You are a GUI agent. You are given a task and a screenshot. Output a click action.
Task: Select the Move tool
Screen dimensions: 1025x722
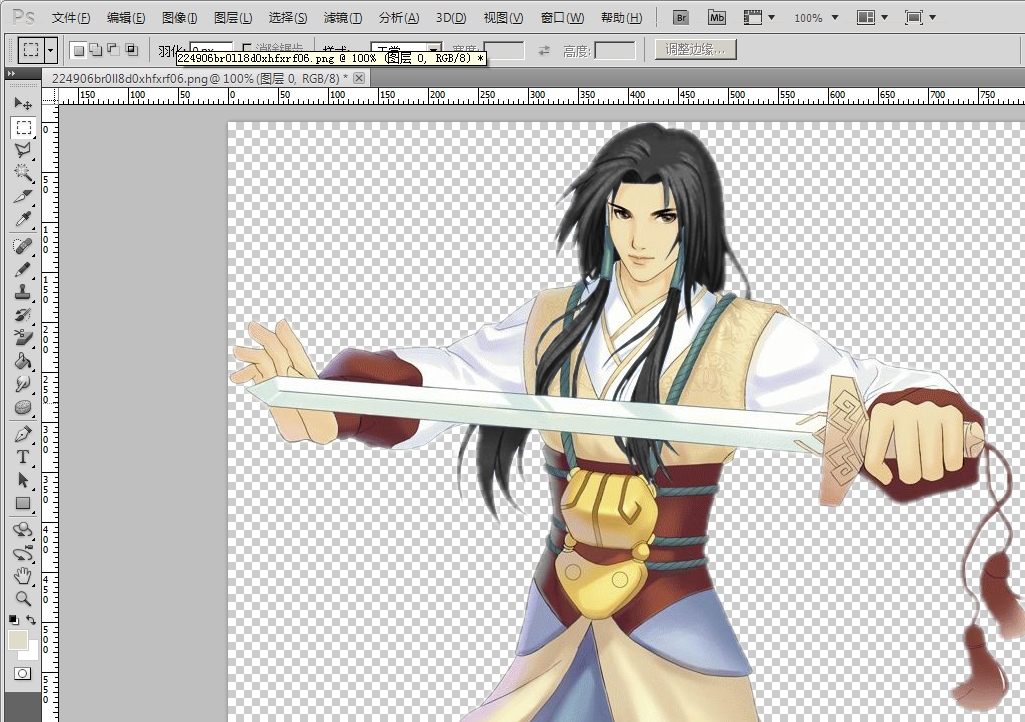(23, 103)
